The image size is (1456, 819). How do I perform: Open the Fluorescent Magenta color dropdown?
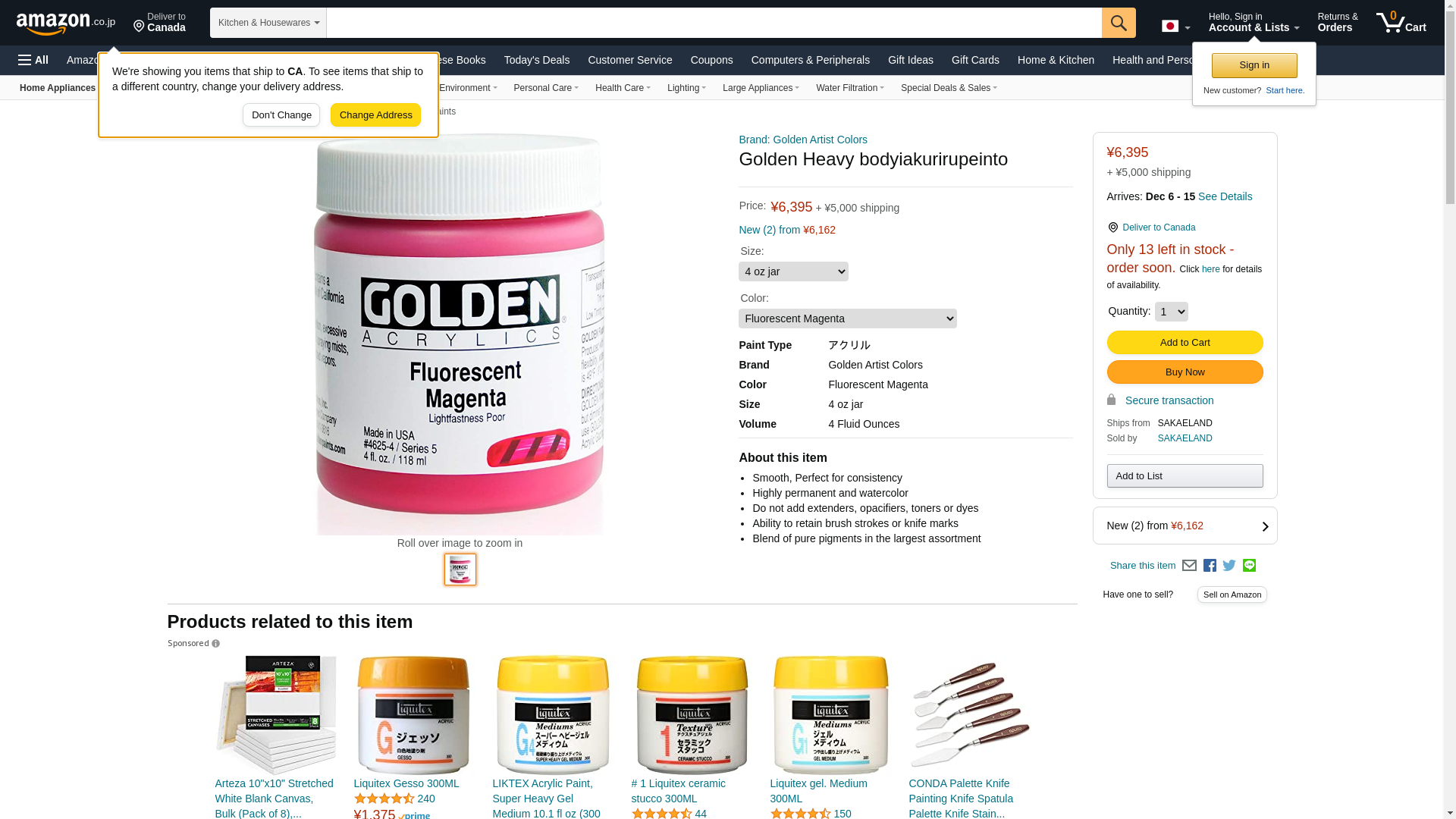(847, 318)
